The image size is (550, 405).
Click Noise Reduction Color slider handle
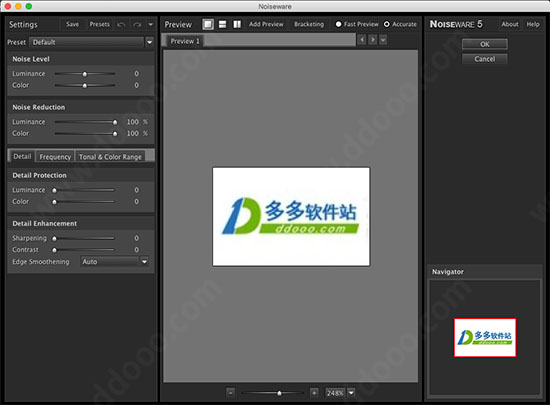click(x=115, y=134)
